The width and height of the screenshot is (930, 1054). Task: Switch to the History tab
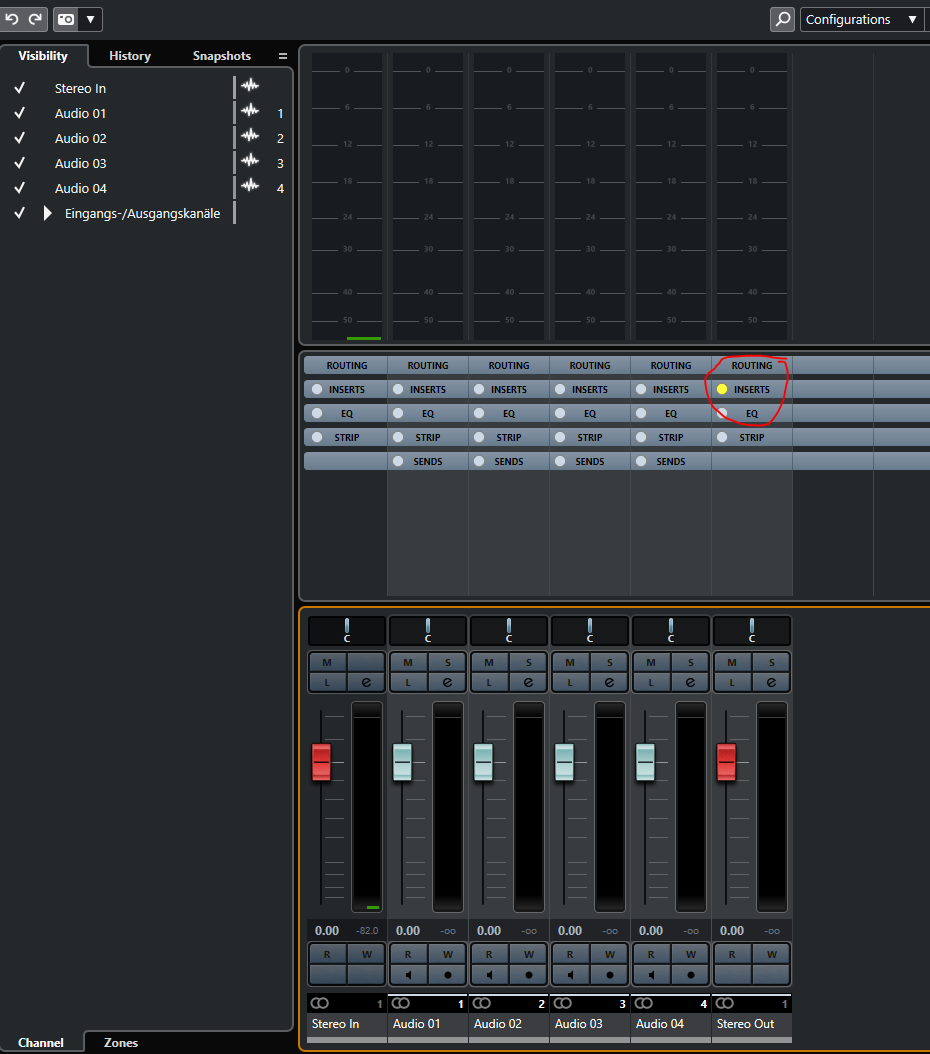130,56
